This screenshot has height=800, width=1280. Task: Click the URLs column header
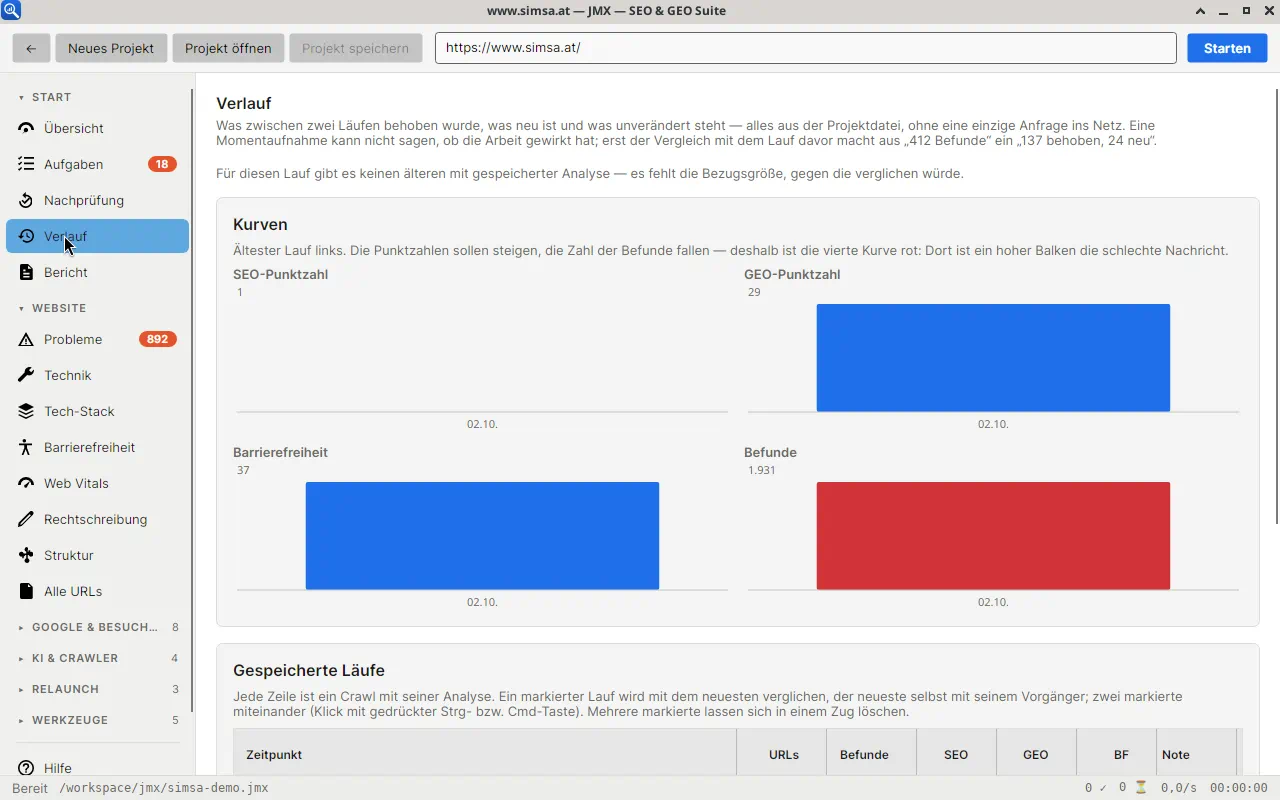(784, 754)
